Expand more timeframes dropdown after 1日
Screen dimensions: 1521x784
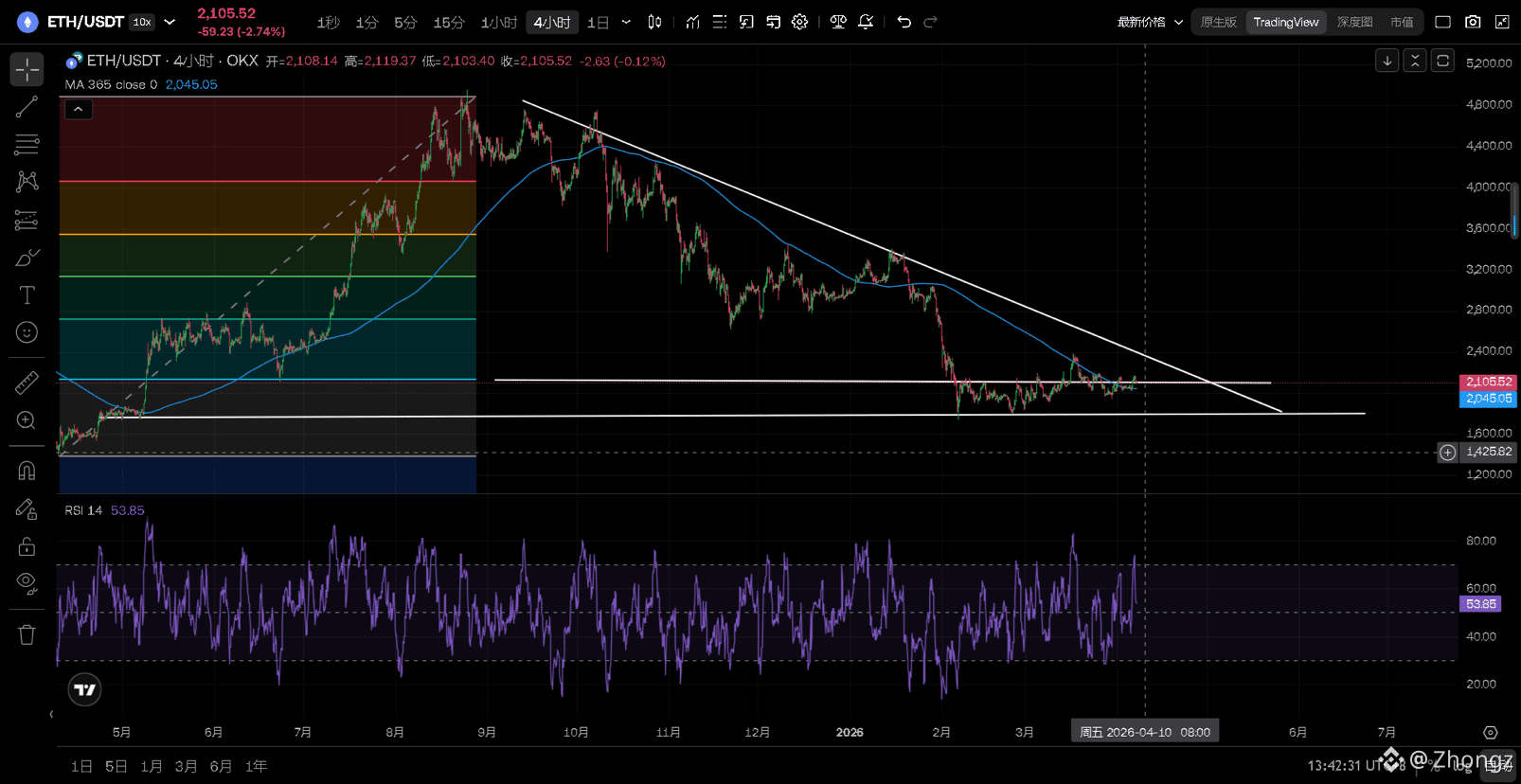point(626,22)
